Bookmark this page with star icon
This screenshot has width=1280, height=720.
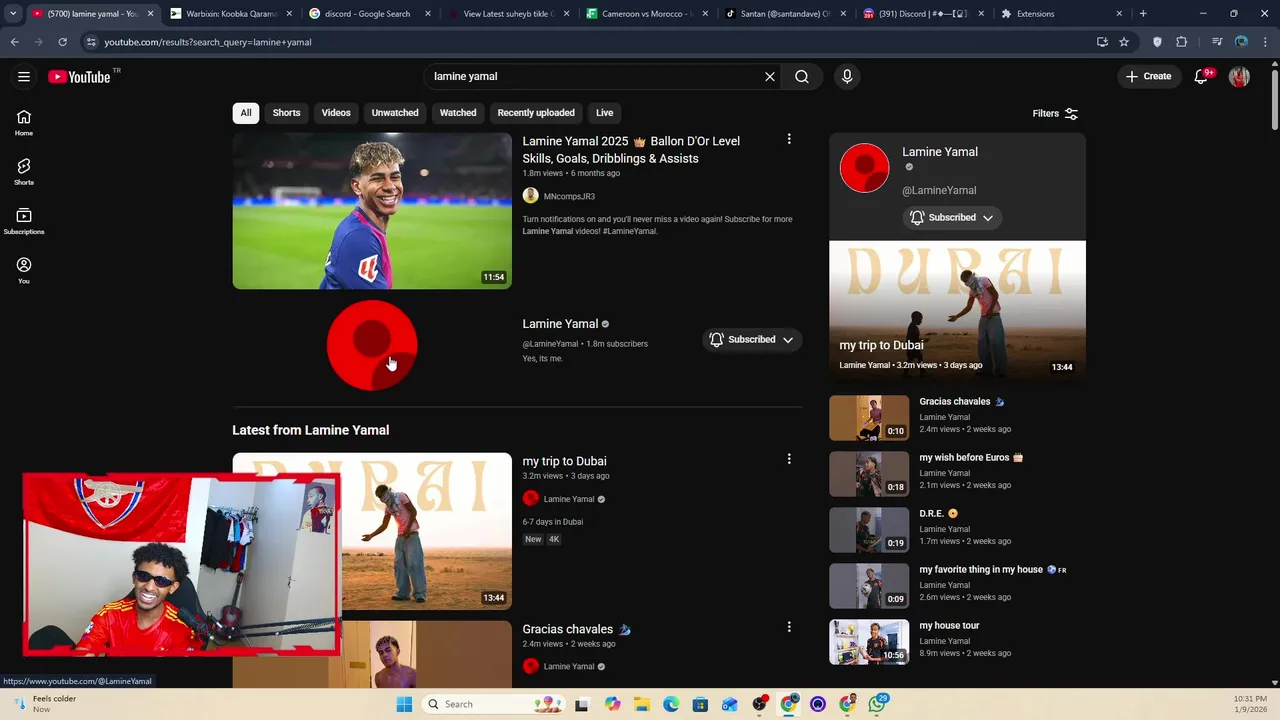[1124, 42]
